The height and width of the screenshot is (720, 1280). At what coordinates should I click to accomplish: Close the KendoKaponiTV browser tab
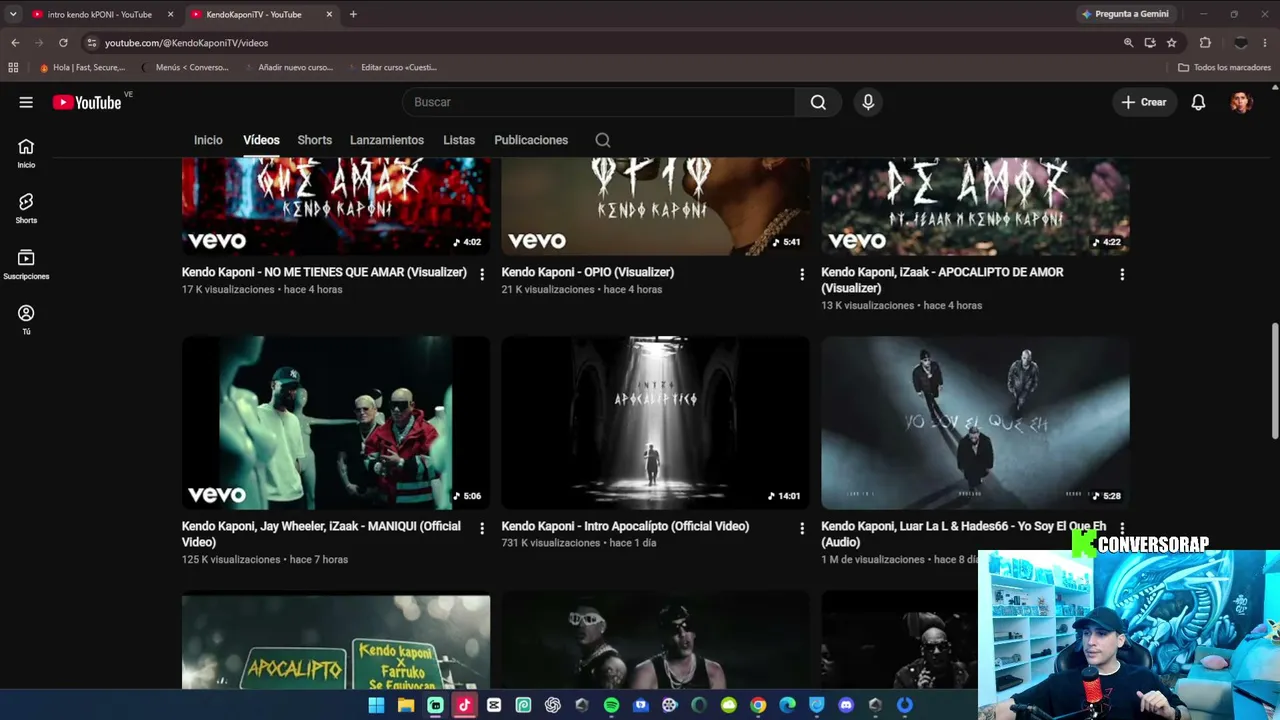pos(329,14)
